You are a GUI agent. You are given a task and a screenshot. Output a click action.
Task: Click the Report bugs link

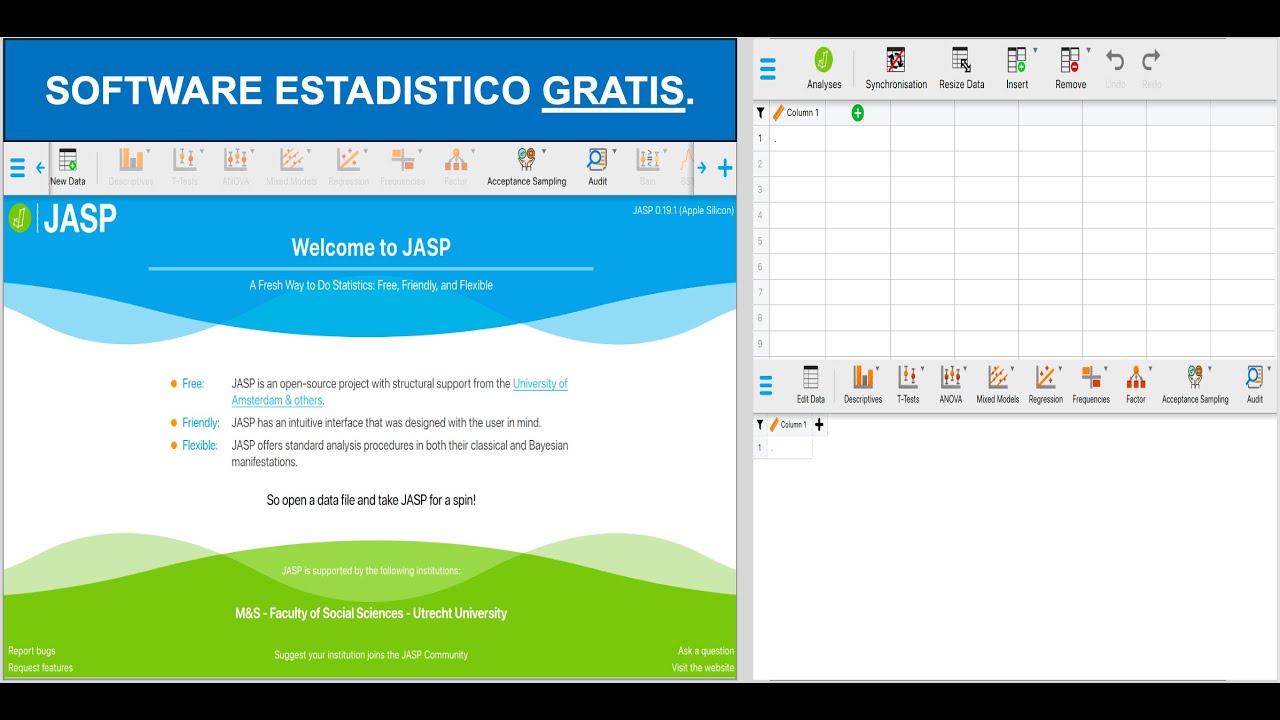(32, 651)
